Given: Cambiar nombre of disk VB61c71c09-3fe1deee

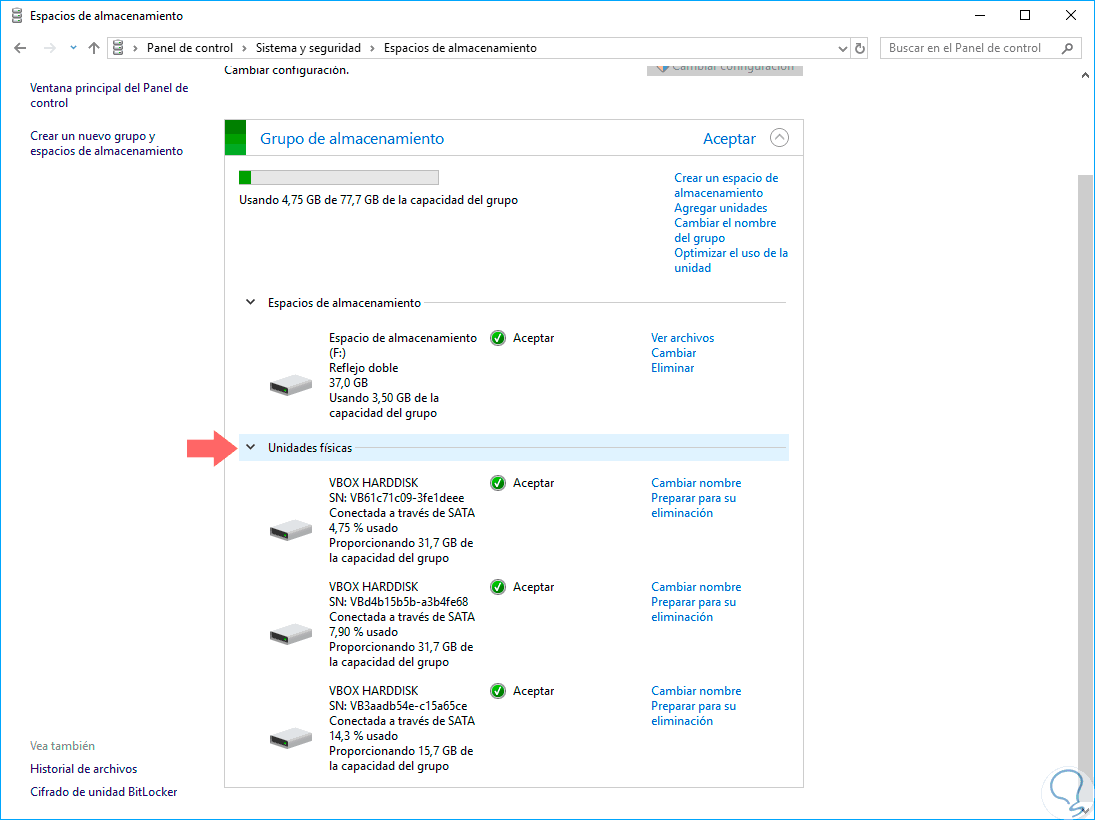Looking at the screenshot, I should (x=696, y=483).
